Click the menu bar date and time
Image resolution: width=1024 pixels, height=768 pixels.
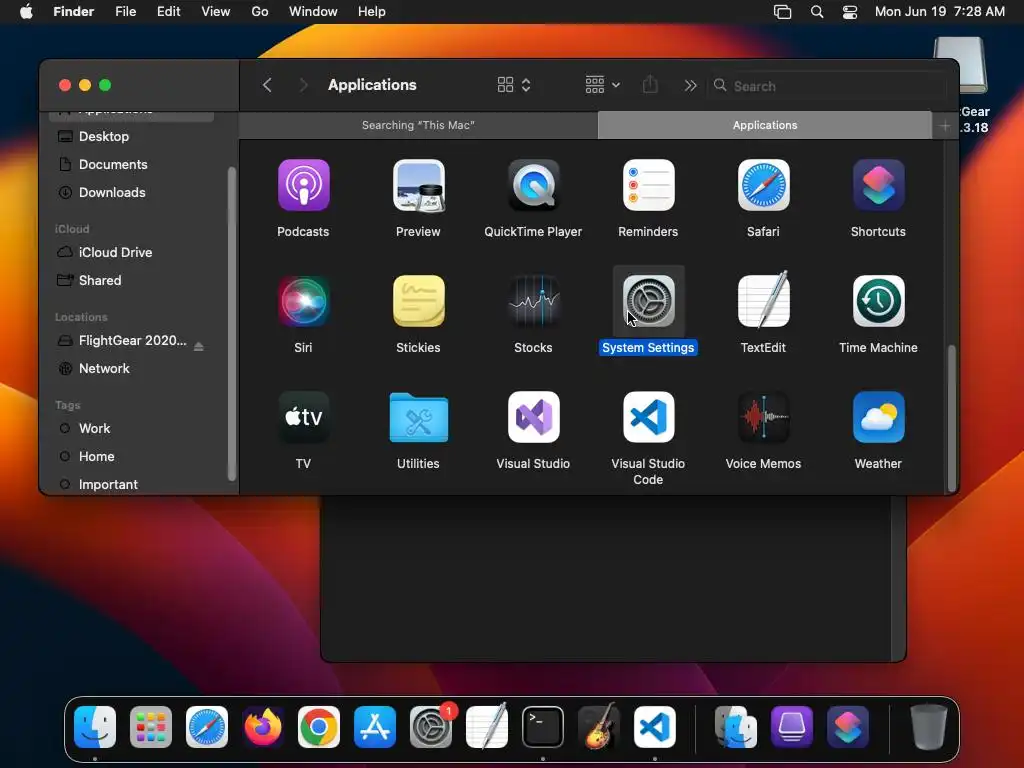[939, 12]
